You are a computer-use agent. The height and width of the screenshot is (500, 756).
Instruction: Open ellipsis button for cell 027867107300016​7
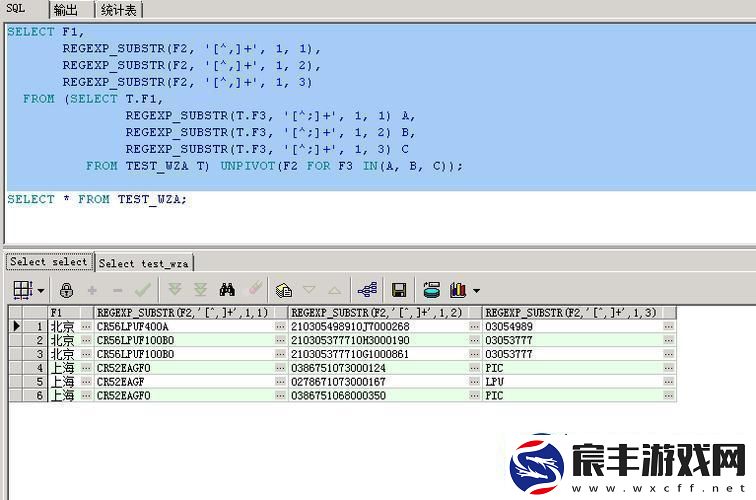[x=474, y=381]
